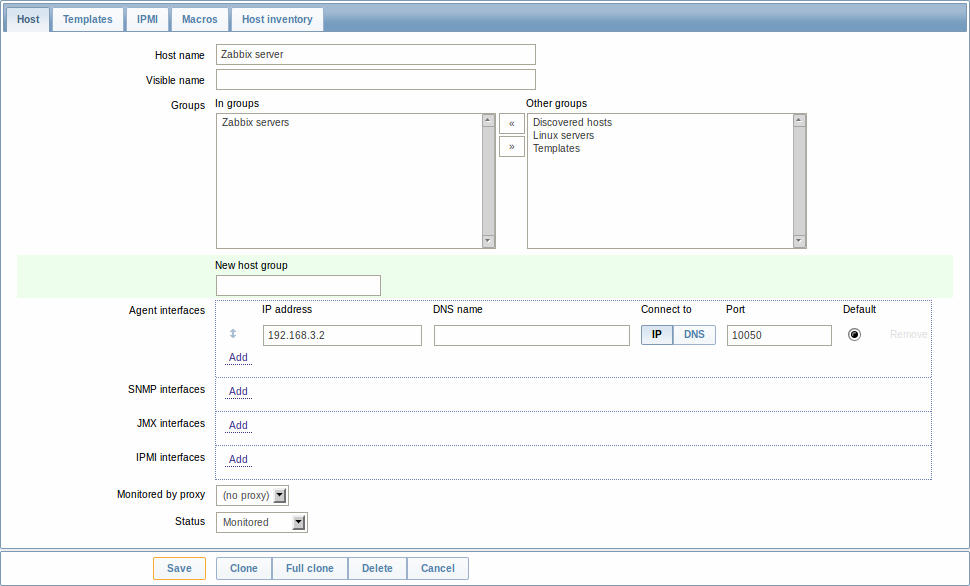Image resolution: width=970 pixels, height=586 pixels.
Task: Select Discovered hosts in Other groups
Action: pyautogui.click(x=572, y=123)
